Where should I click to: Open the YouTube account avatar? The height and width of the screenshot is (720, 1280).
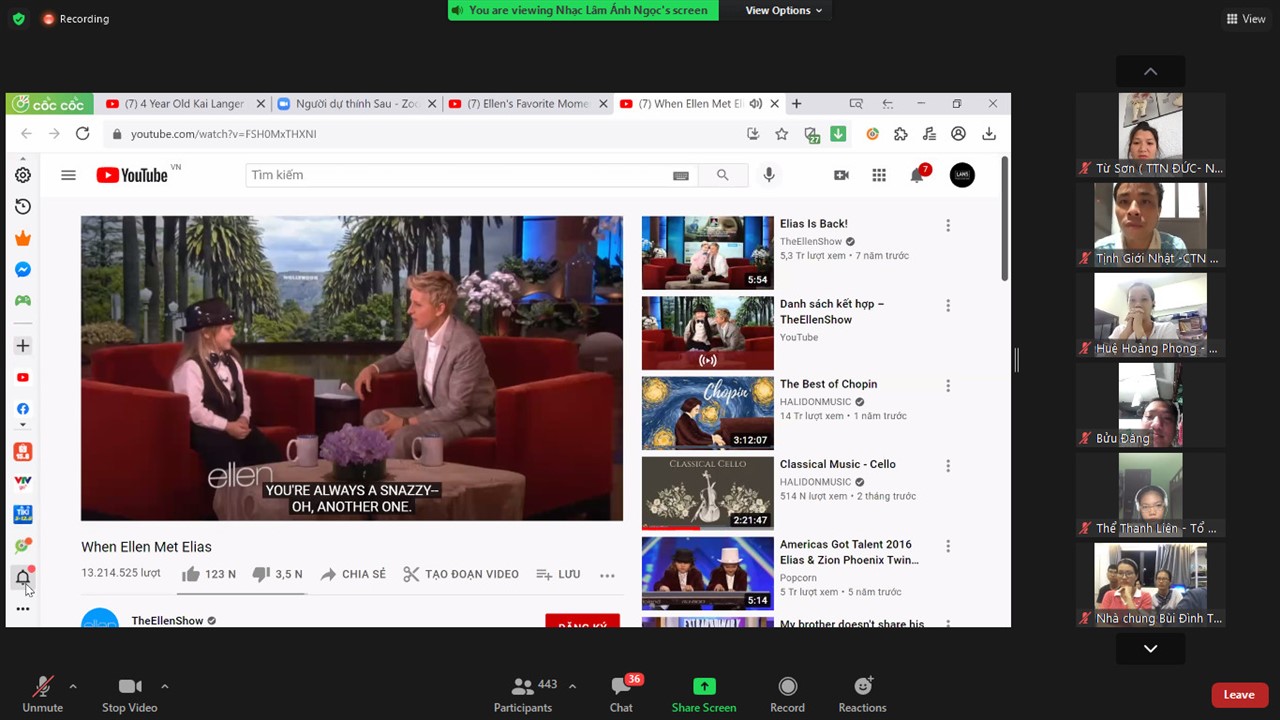pos(962,175)
